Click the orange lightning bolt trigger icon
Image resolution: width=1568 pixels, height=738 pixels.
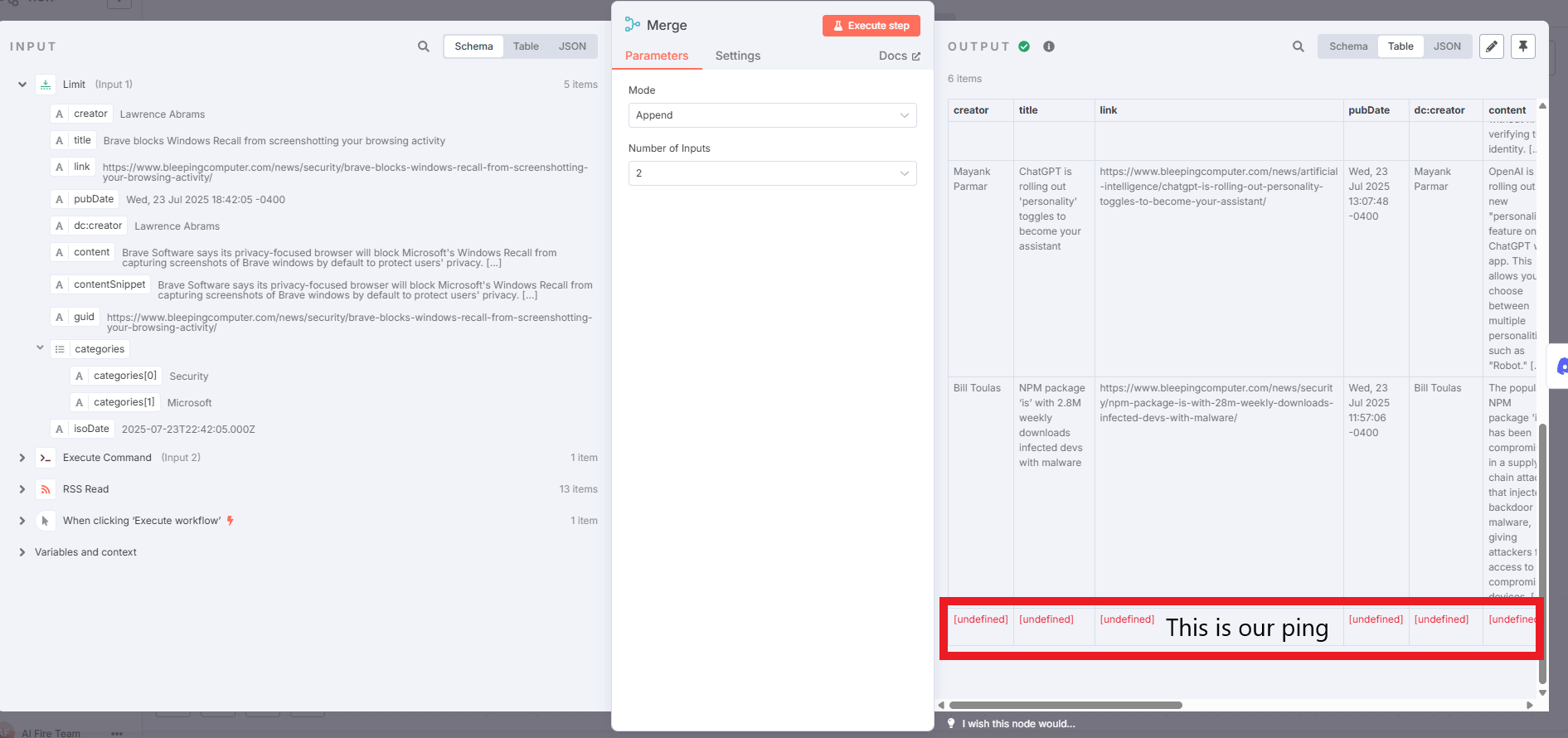pyautogui.click(x=231, y=521)
